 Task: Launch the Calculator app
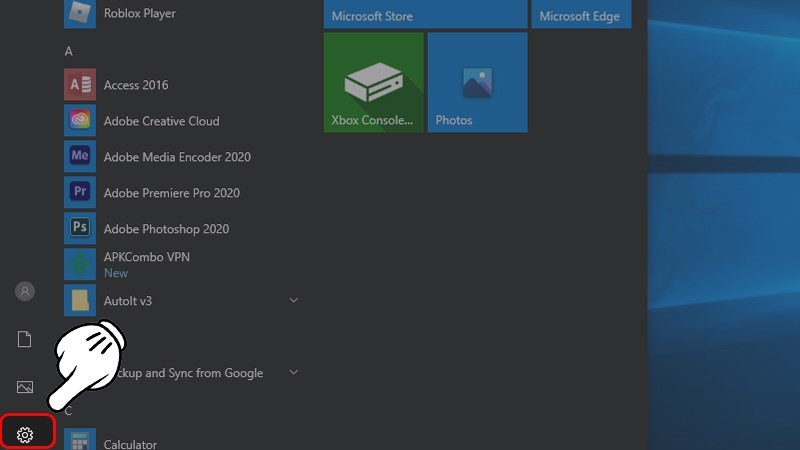pyautogui.click(x=130, y=443)
